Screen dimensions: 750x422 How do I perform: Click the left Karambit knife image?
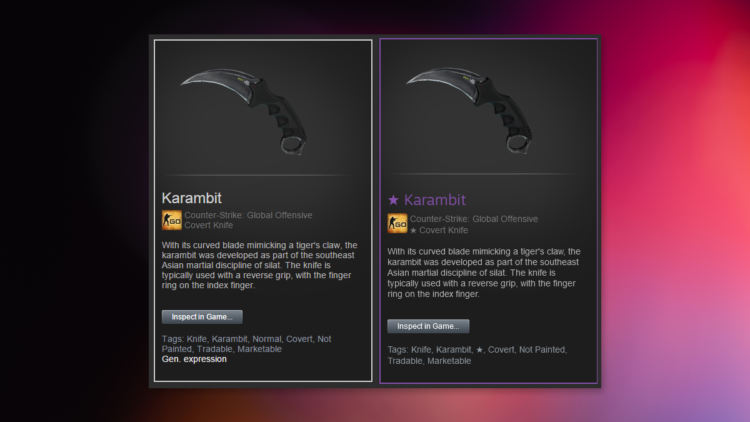point(245,111)
